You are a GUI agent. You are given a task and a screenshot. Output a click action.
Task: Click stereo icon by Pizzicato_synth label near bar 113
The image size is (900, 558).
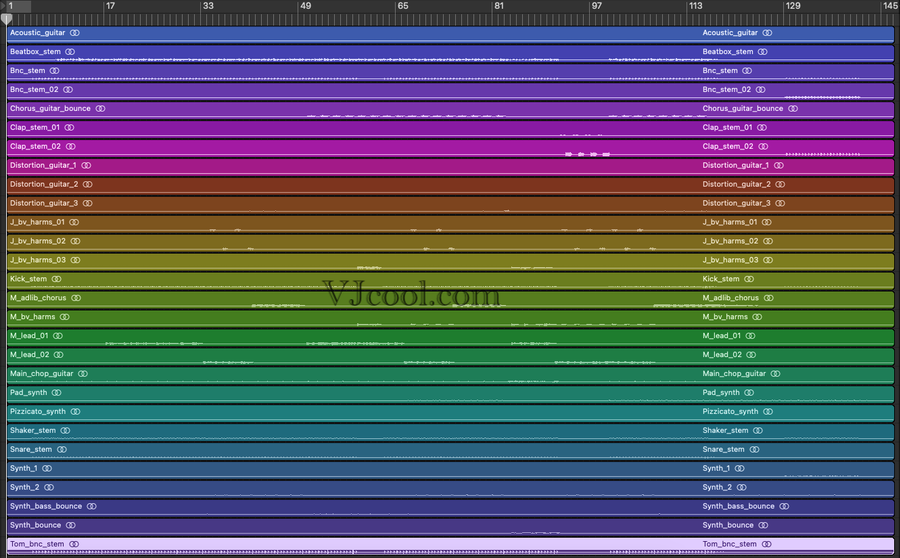[x=768, y=412]
